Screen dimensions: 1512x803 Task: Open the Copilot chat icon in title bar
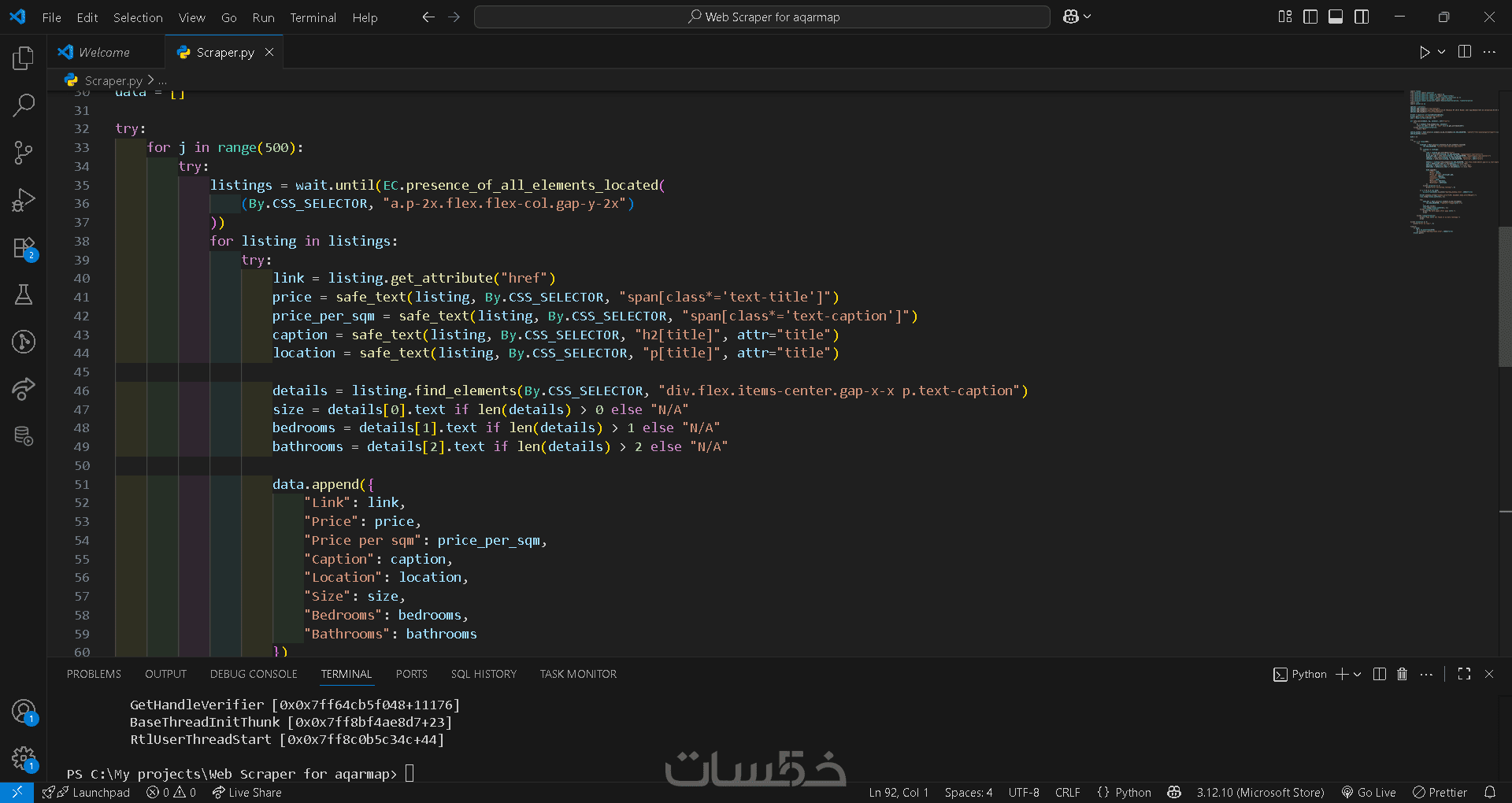click(1070, 17)
